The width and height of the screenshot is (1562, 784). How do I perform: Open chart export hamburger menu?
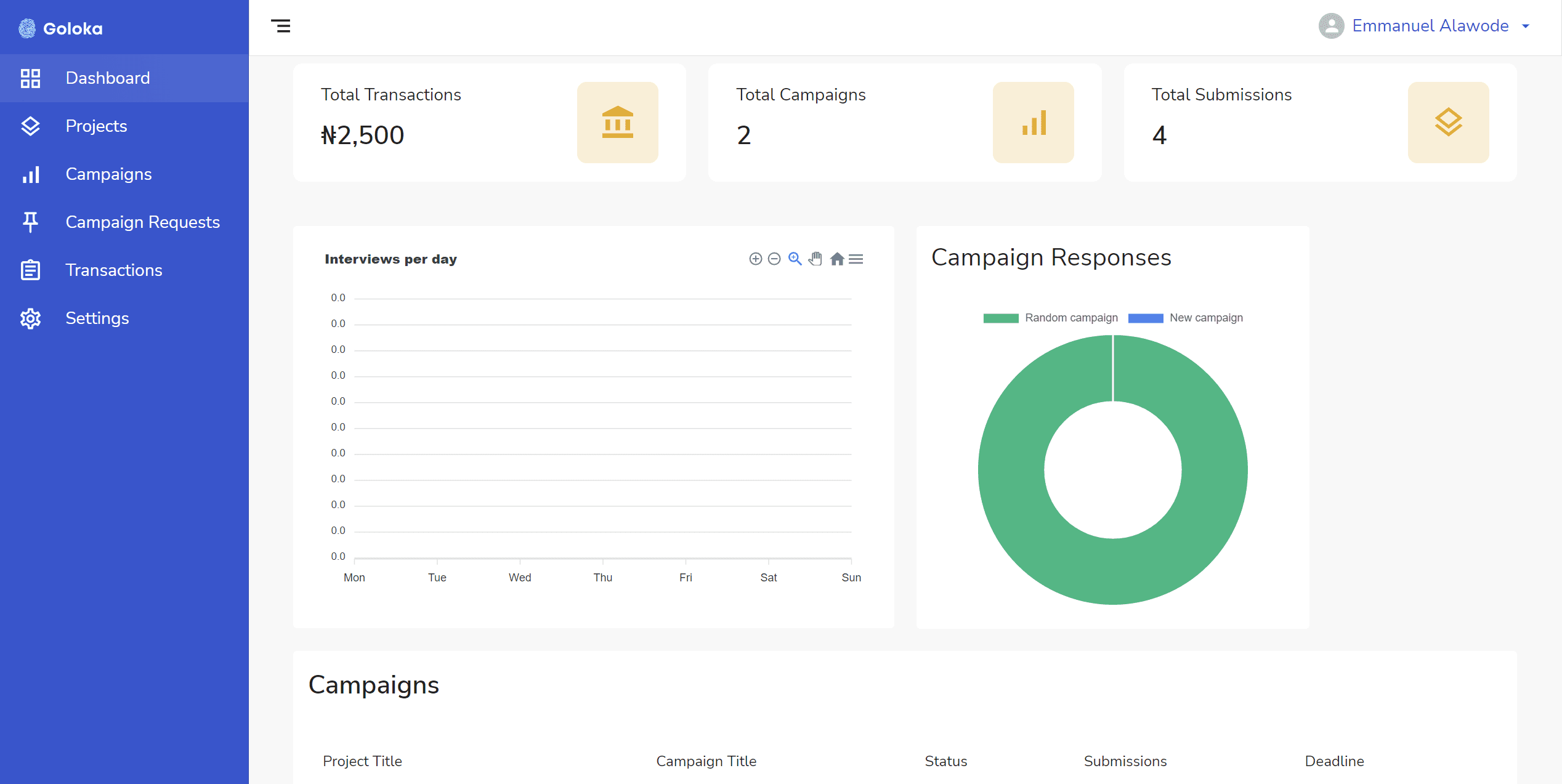(x=856, y=259)
